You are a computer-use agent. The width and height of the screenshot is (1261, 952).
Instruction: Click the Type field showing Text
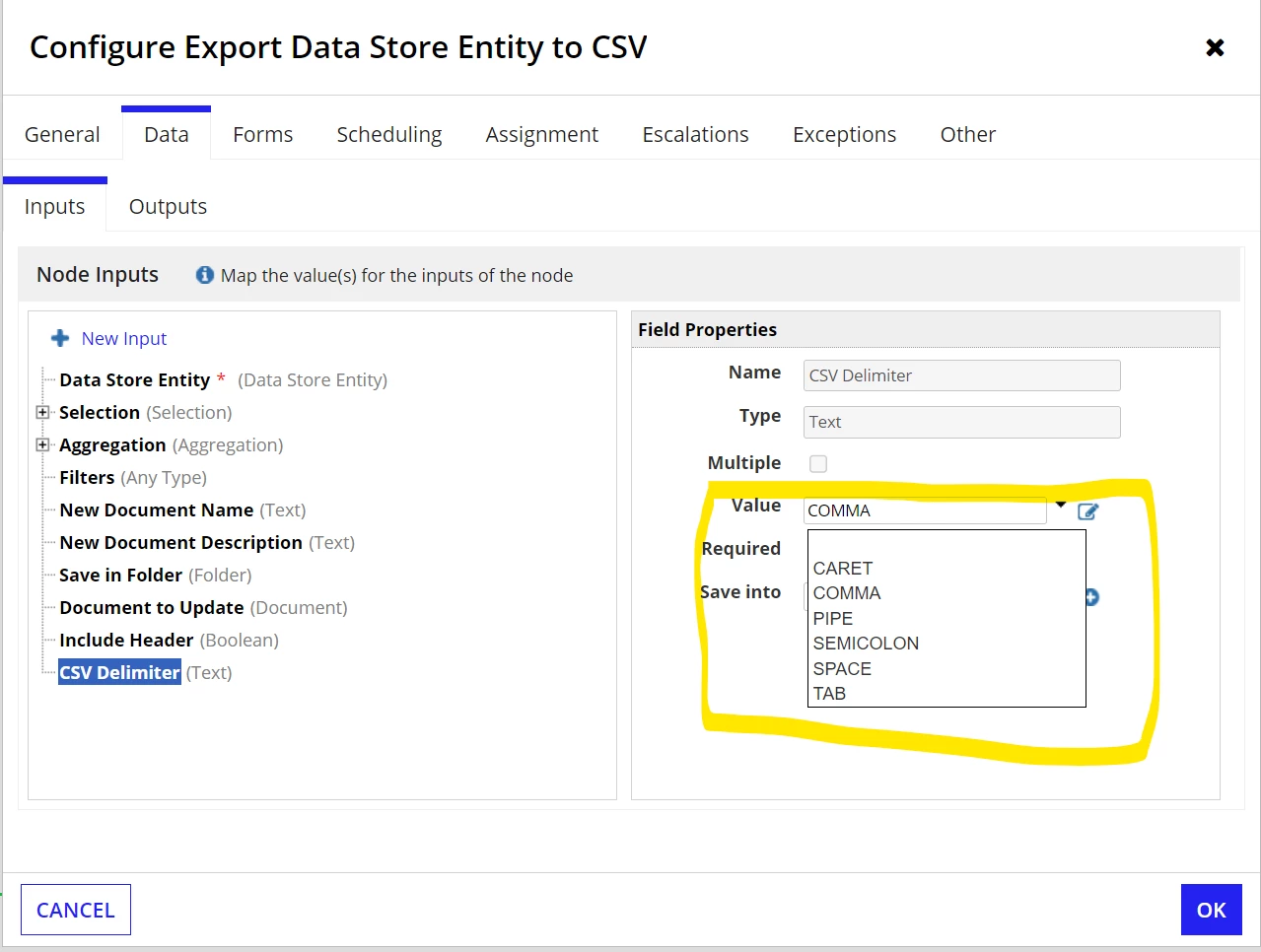(961, 422)
